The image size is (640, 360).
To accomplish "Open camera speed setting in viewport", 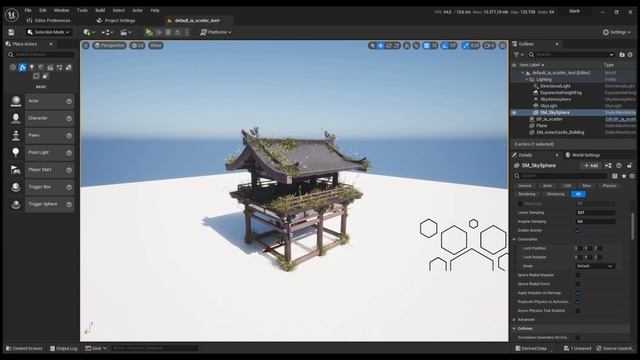I will pyautogui.click(x=489, y=46).
